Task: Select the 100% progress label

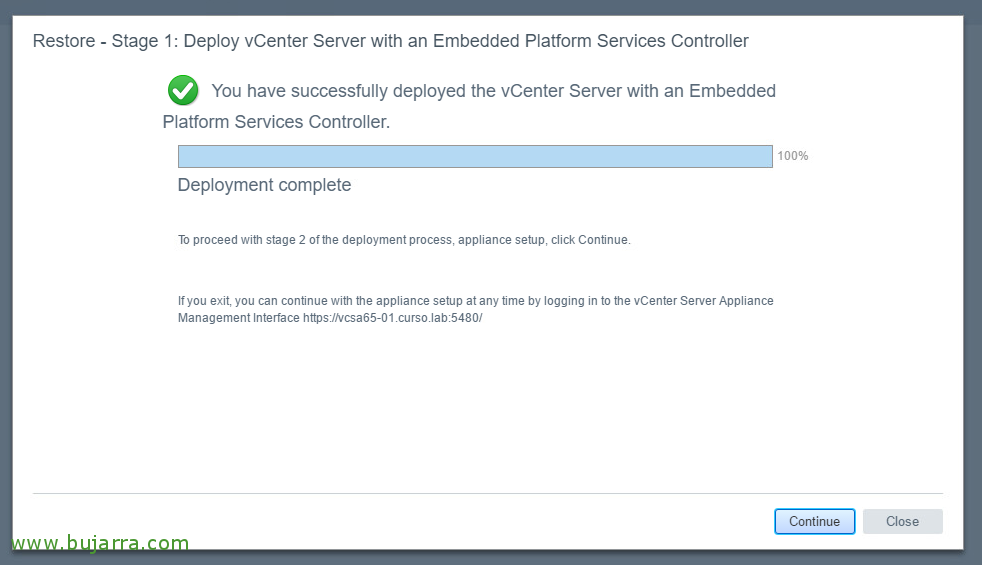Action: pyautogui.click(x=793, y=156)
